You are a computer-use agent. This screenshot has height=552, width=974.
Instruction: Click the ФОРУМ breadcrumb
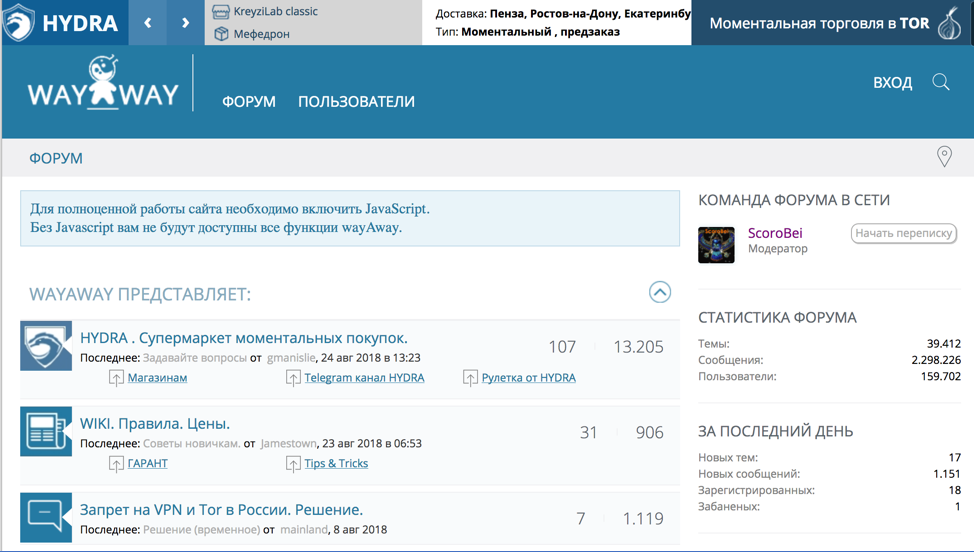click(x=56, y=158)
